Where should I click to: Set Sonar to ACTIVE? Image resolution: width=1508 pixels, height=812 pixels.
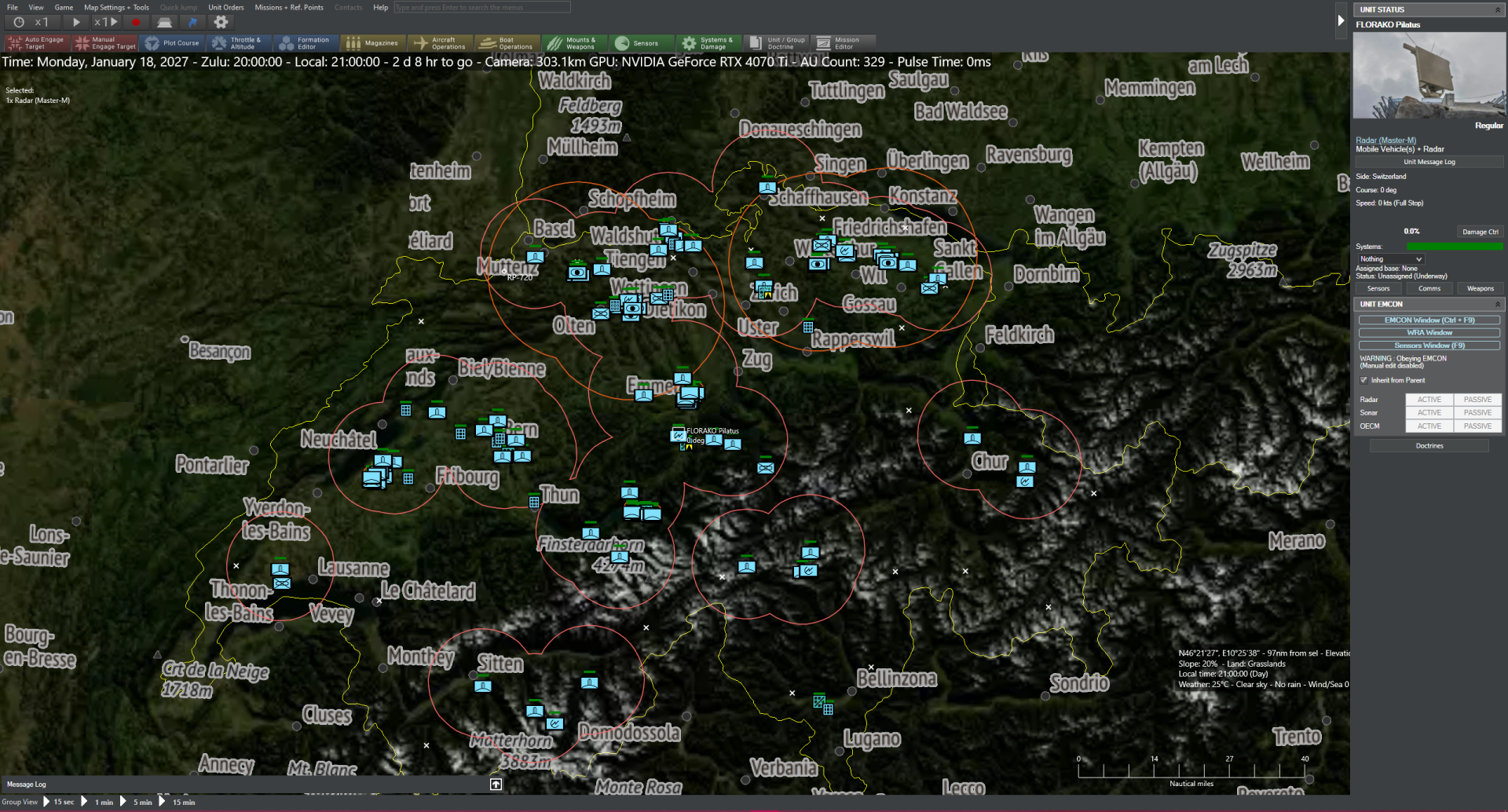click(1429, 413)
